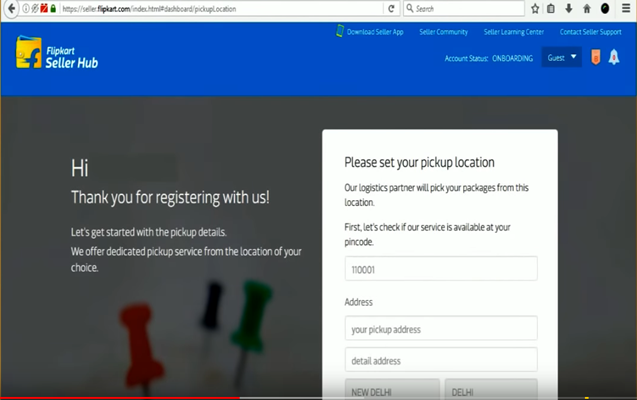Open Download Seller App link

coord(370,32)
